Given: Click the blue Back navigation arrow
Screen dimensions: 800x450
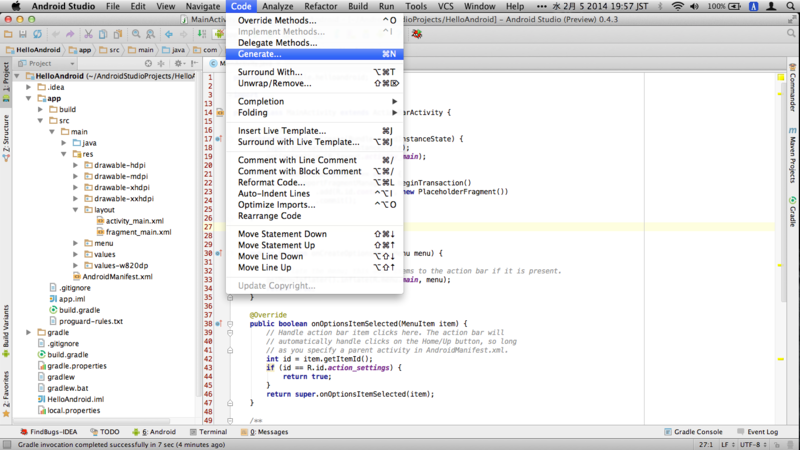Looking at the screenshot, I should [x=169, y=34].
